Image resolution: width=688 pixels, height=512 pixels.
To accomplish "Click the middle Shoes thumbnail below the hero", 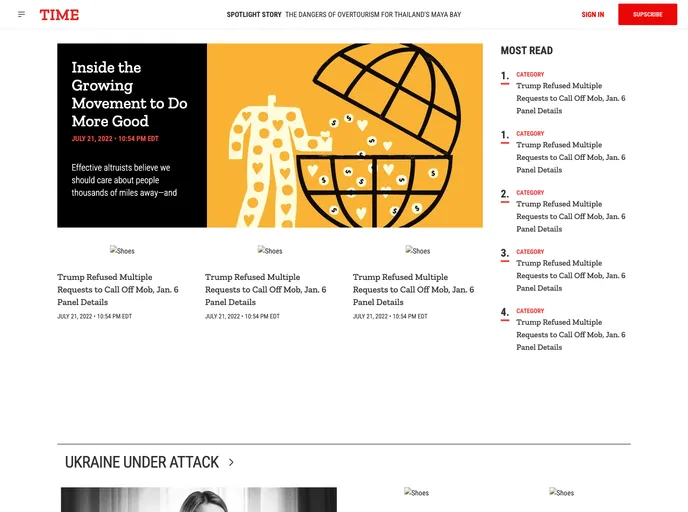I will pos(270,251).
